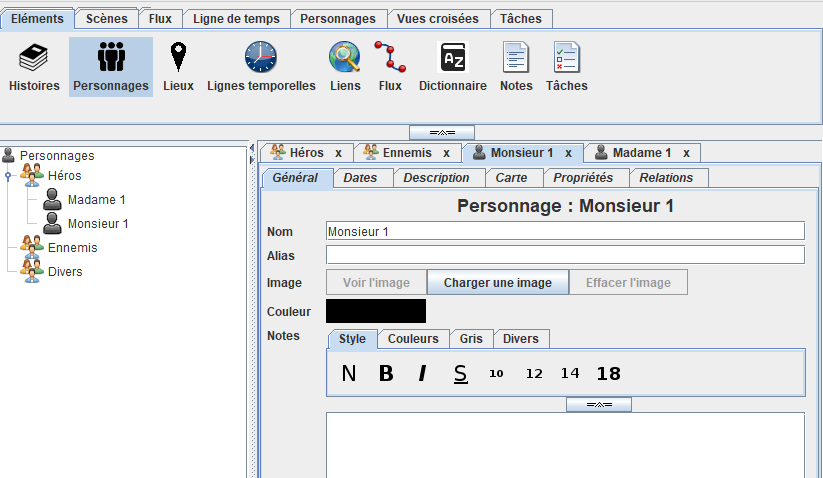Apply normal text style N

coord(349,374)
